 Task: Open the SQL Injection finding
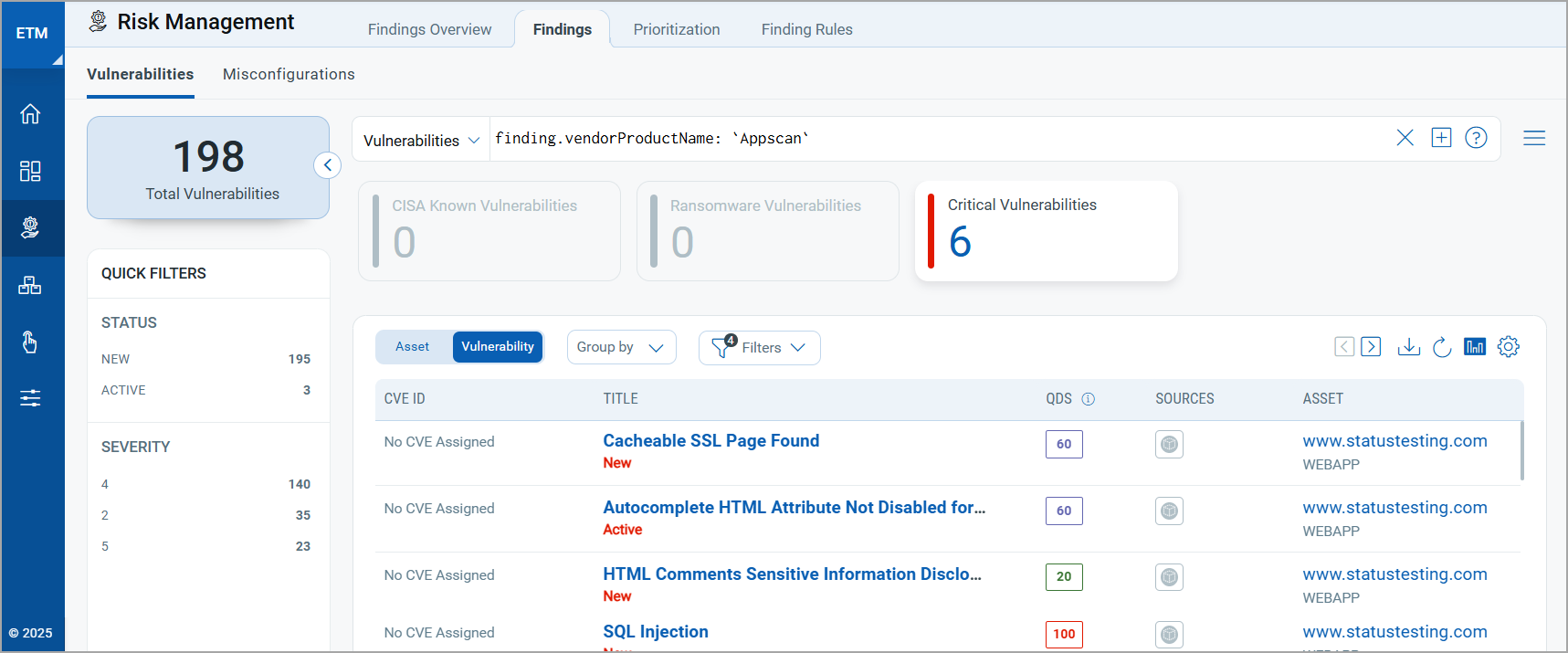(x=655, y=632)
